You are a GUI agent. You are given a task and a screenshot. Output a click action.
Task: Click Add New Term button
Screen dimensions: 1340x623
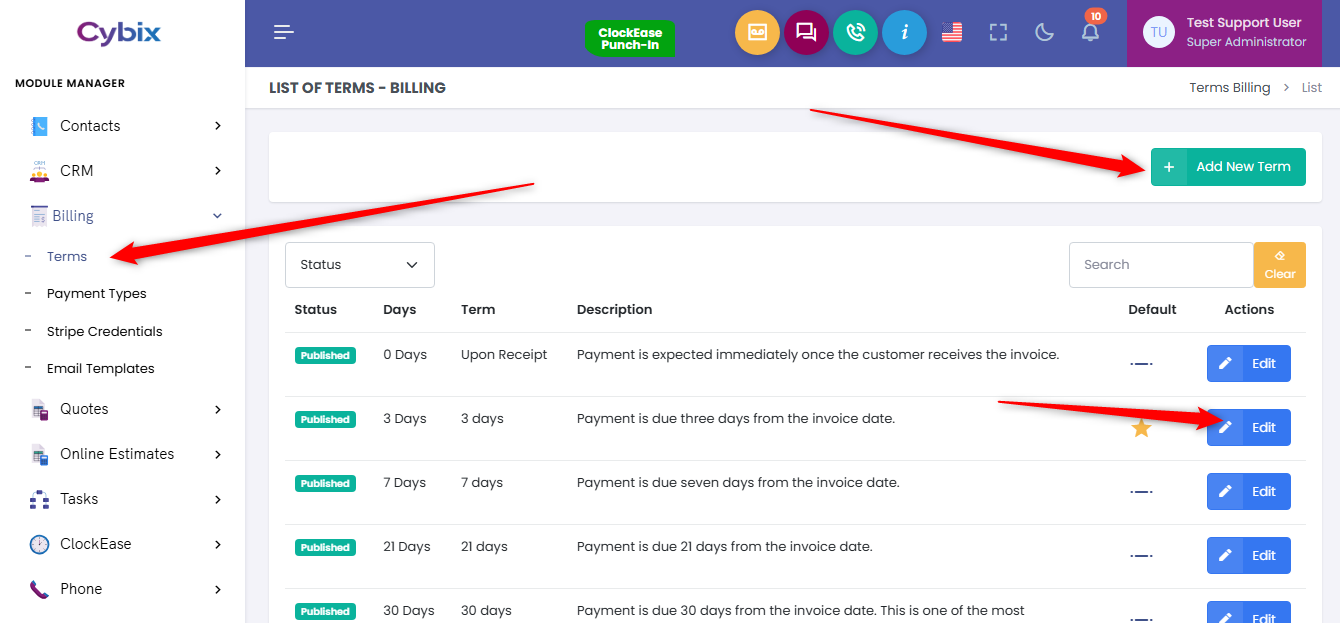1228,167
